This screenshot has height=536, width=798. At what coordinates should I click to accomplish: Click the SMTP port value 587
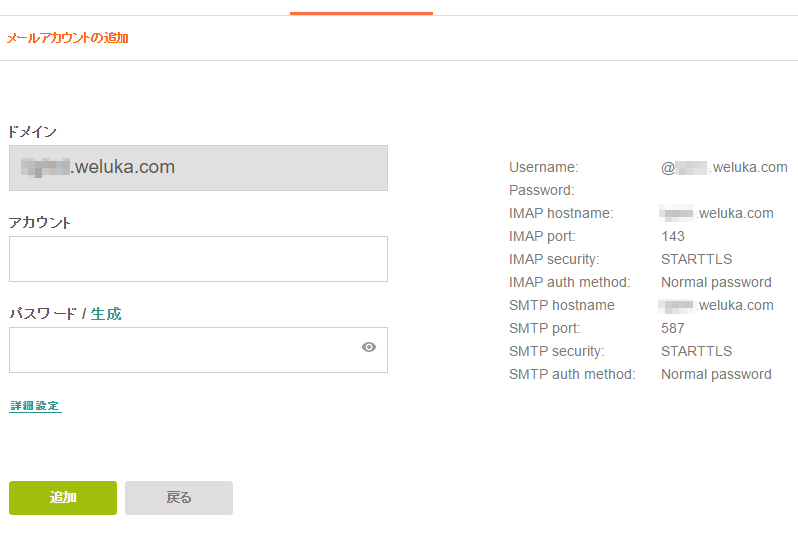point(673,328)
